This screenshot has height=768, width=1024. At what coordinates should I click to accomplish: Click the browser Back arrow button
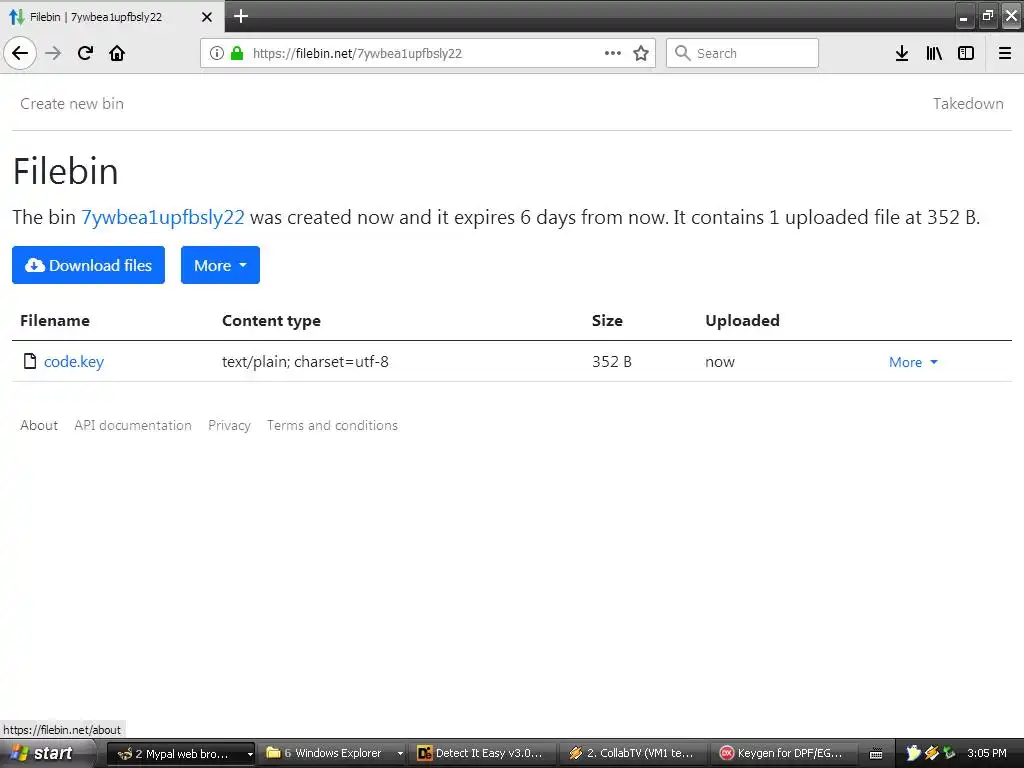pyautogui.click(x=20, y=53)
